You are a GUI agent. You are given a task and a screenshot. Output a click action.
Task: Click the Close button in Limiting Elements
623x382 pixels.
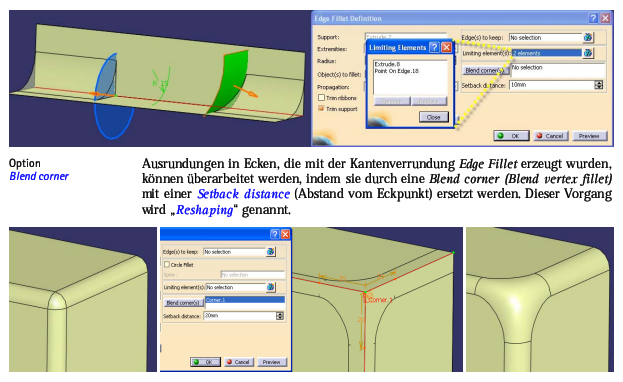coord(433,117)
